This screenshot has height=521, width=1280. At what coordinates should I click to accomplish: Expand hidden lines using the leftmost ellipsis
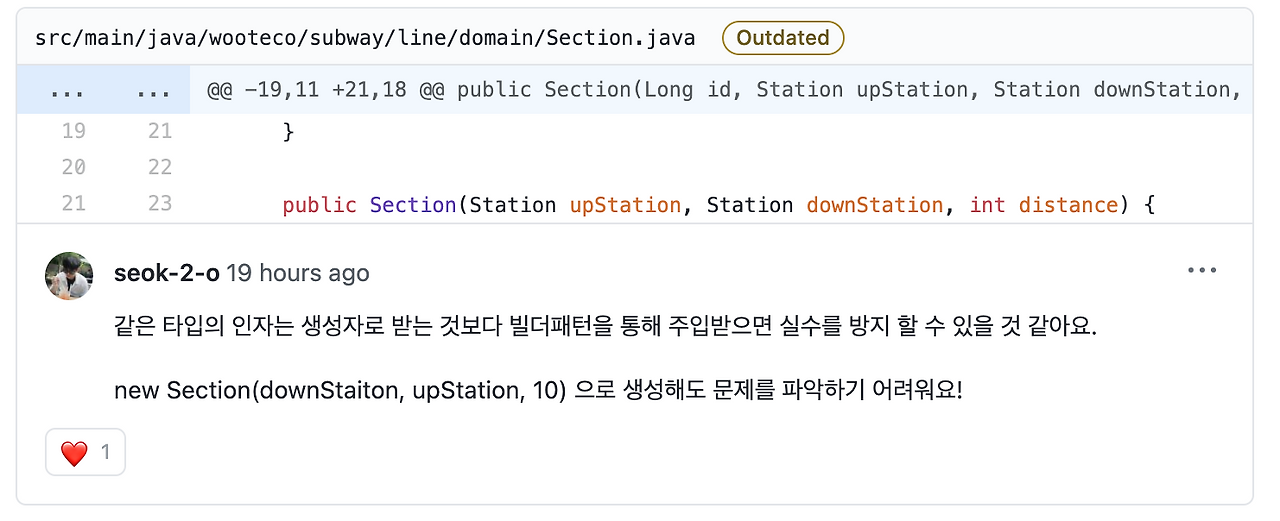(67, 91)
